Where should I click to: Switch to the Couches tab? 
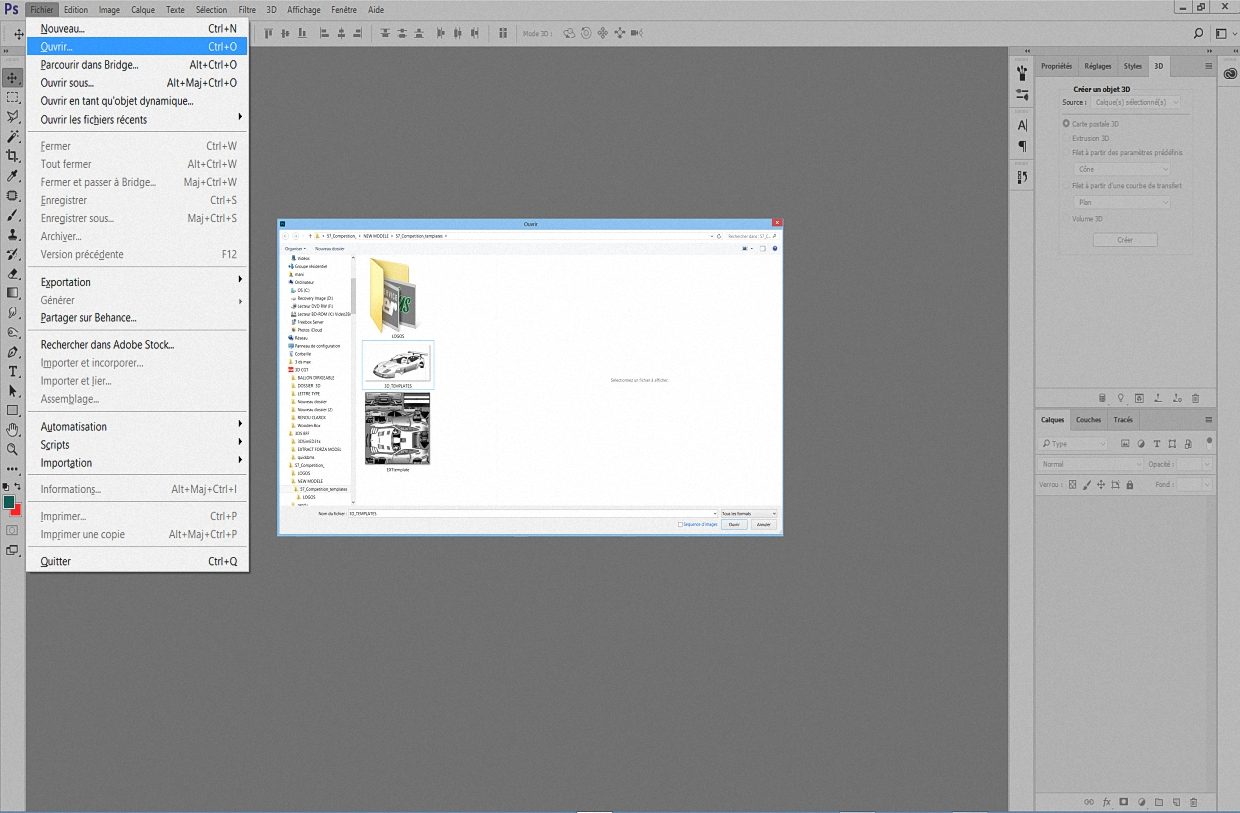(x=1088, y=420)
